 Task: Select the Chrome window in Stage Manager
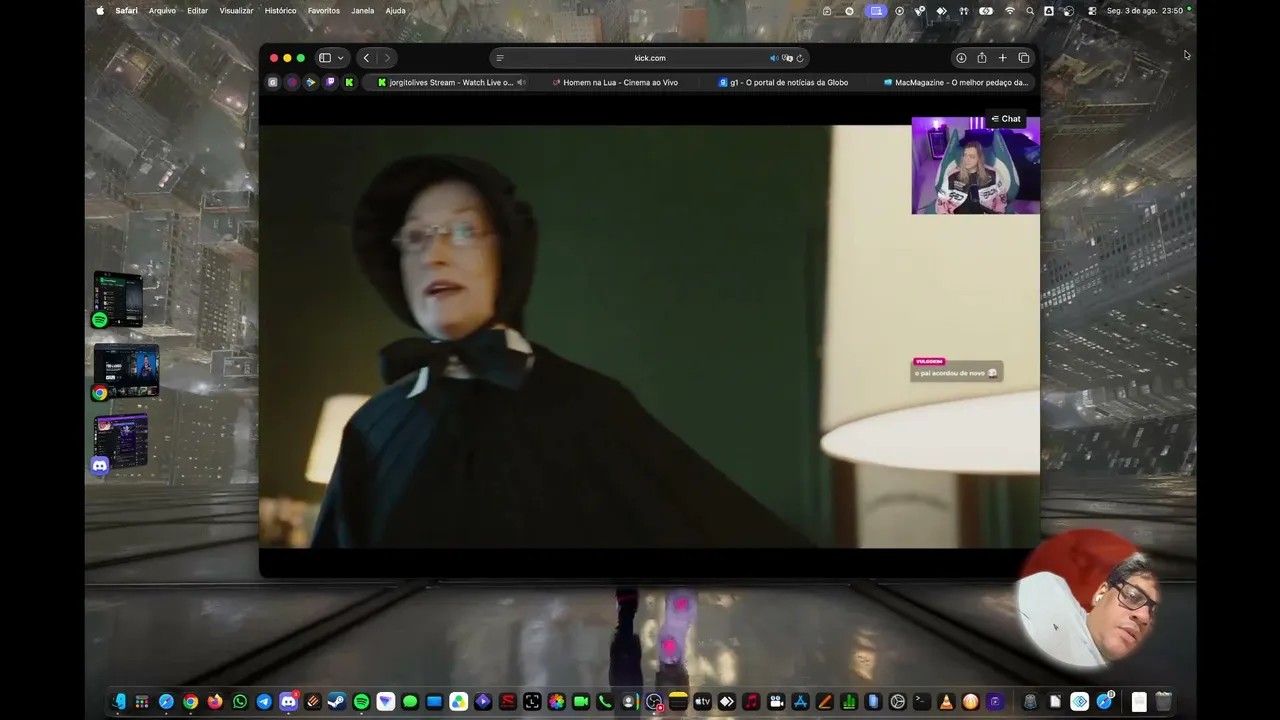[126, 372]
